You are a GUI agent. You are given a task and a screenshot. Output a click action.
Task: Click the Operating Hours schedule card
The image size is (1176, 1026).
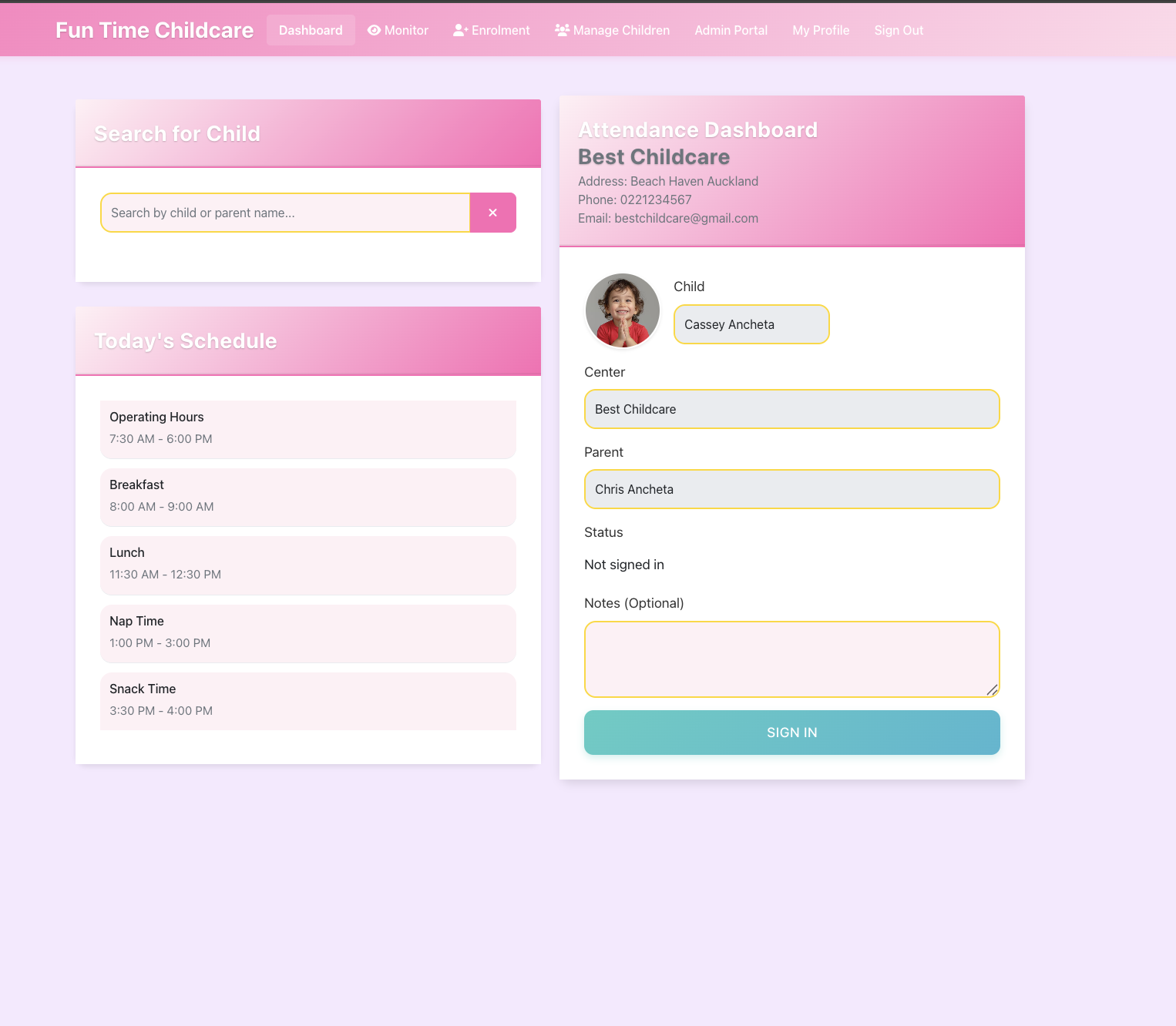[x=307, y=428]
